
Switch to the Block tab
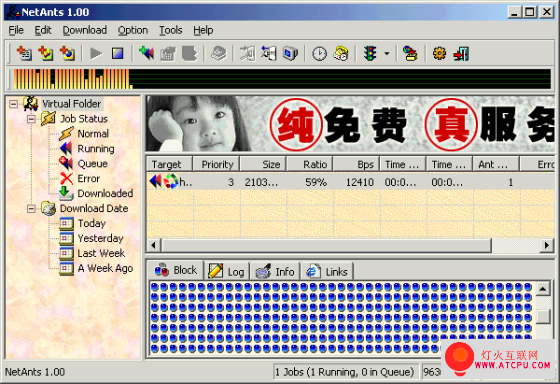[176, 270]
